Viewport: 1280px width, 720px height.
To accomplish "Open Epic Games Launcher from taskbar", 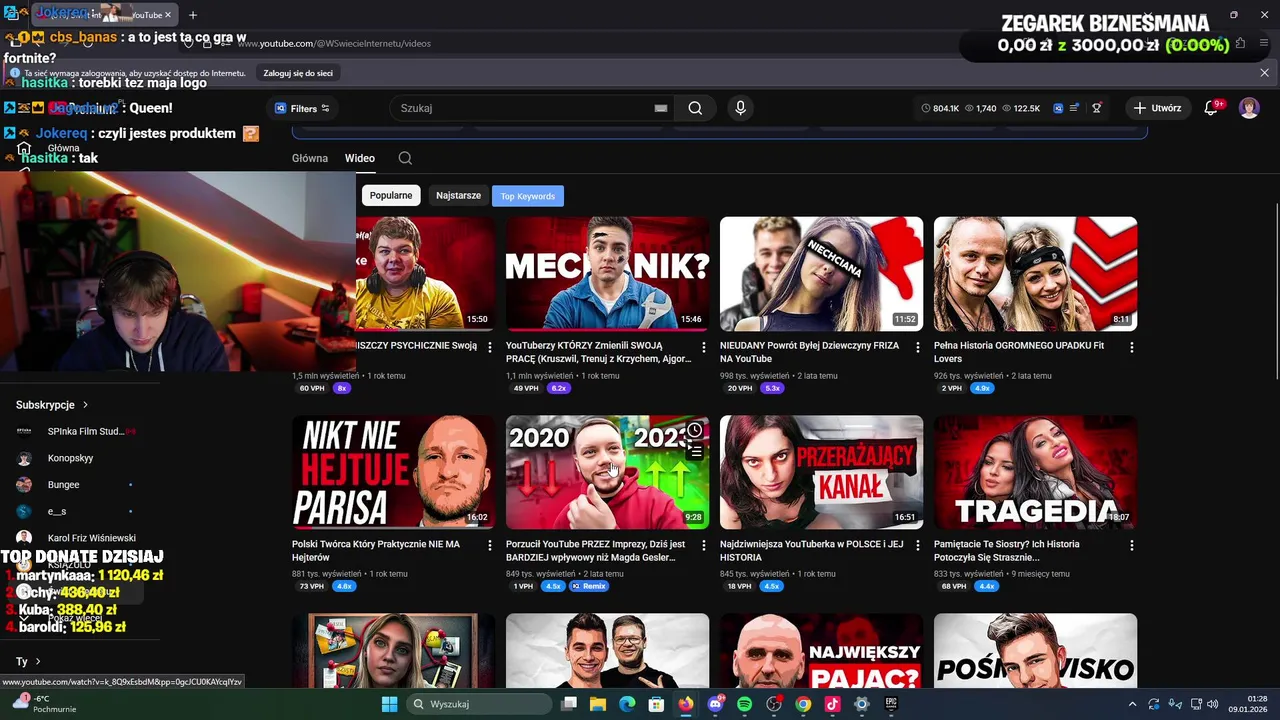I will (891, 704).
